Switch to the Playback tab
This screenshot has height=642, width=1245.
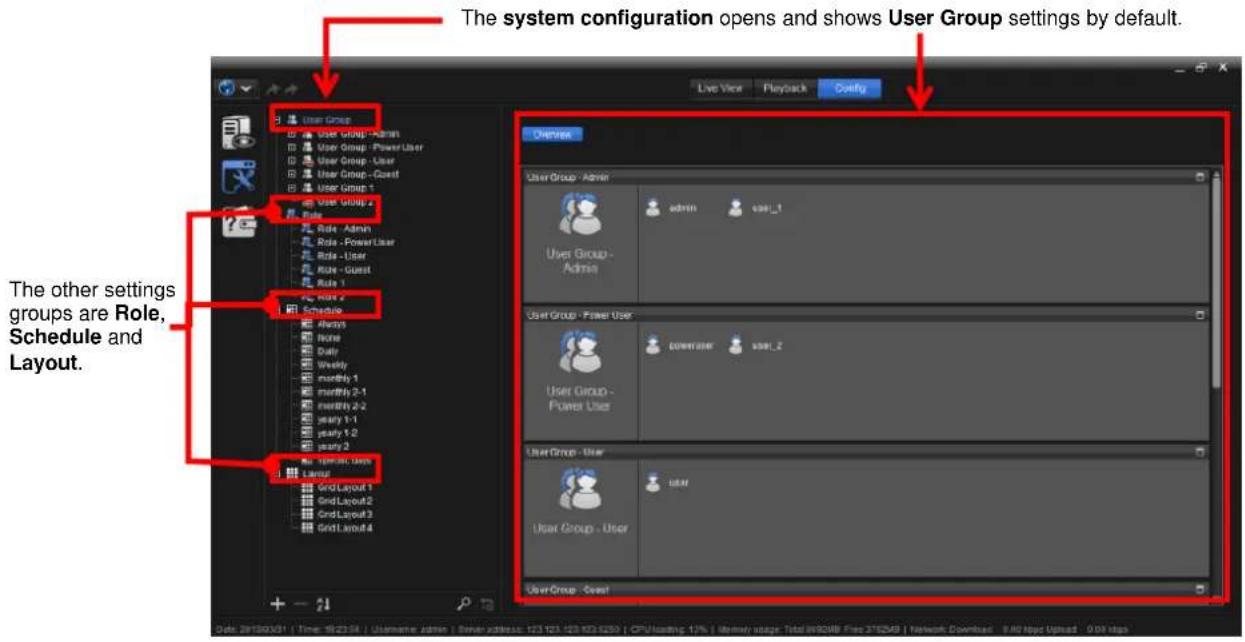(x=784, y=88)
